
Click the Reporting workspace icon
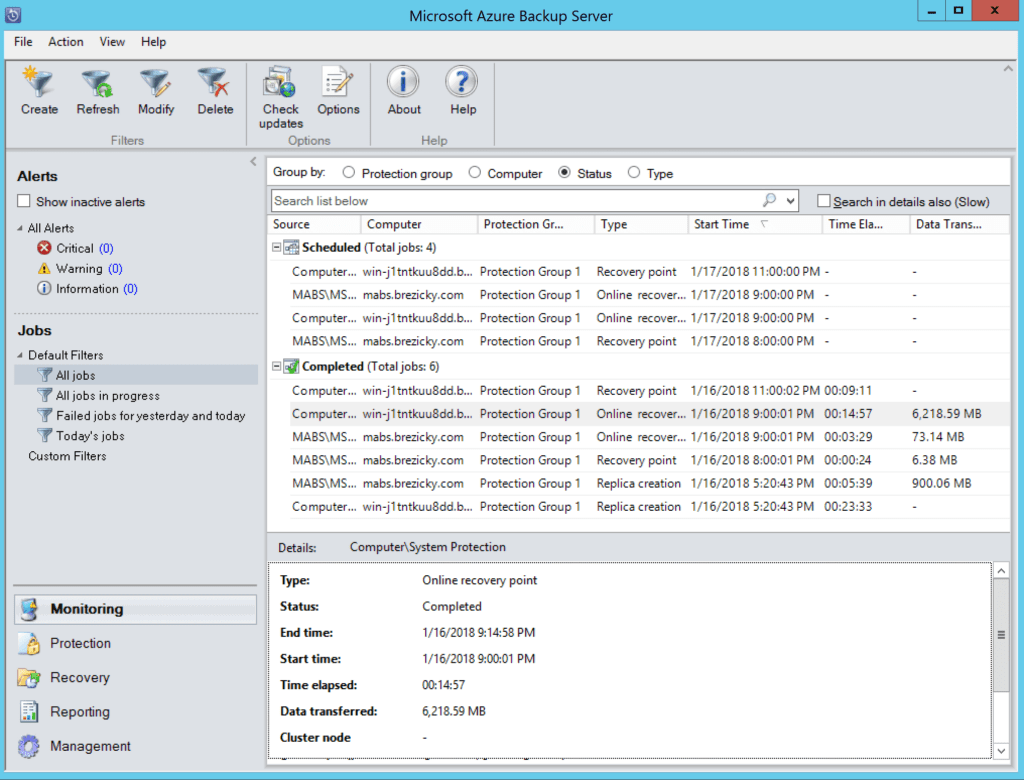point(29,712)
